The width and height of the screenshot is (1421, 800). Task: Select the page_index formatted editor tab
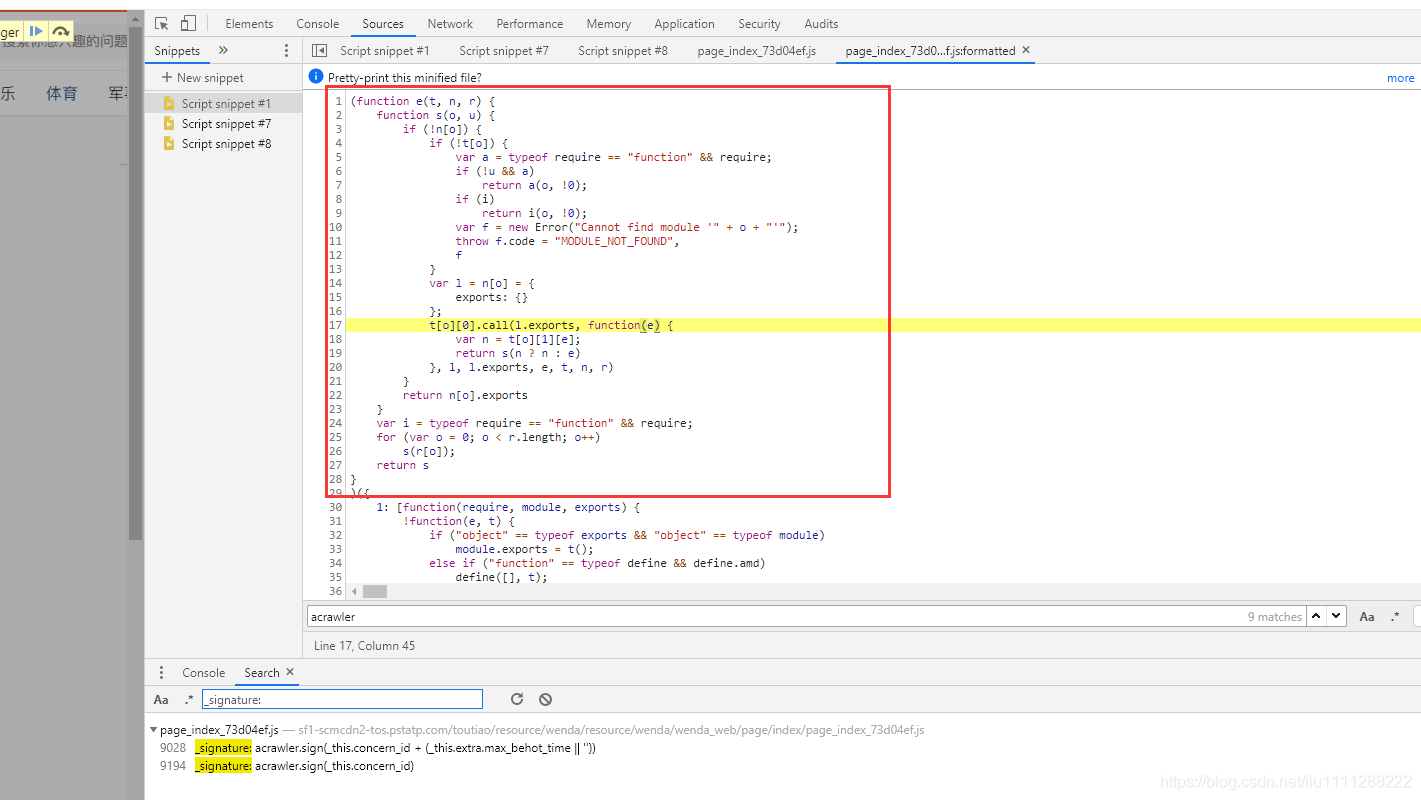[930, 50]
